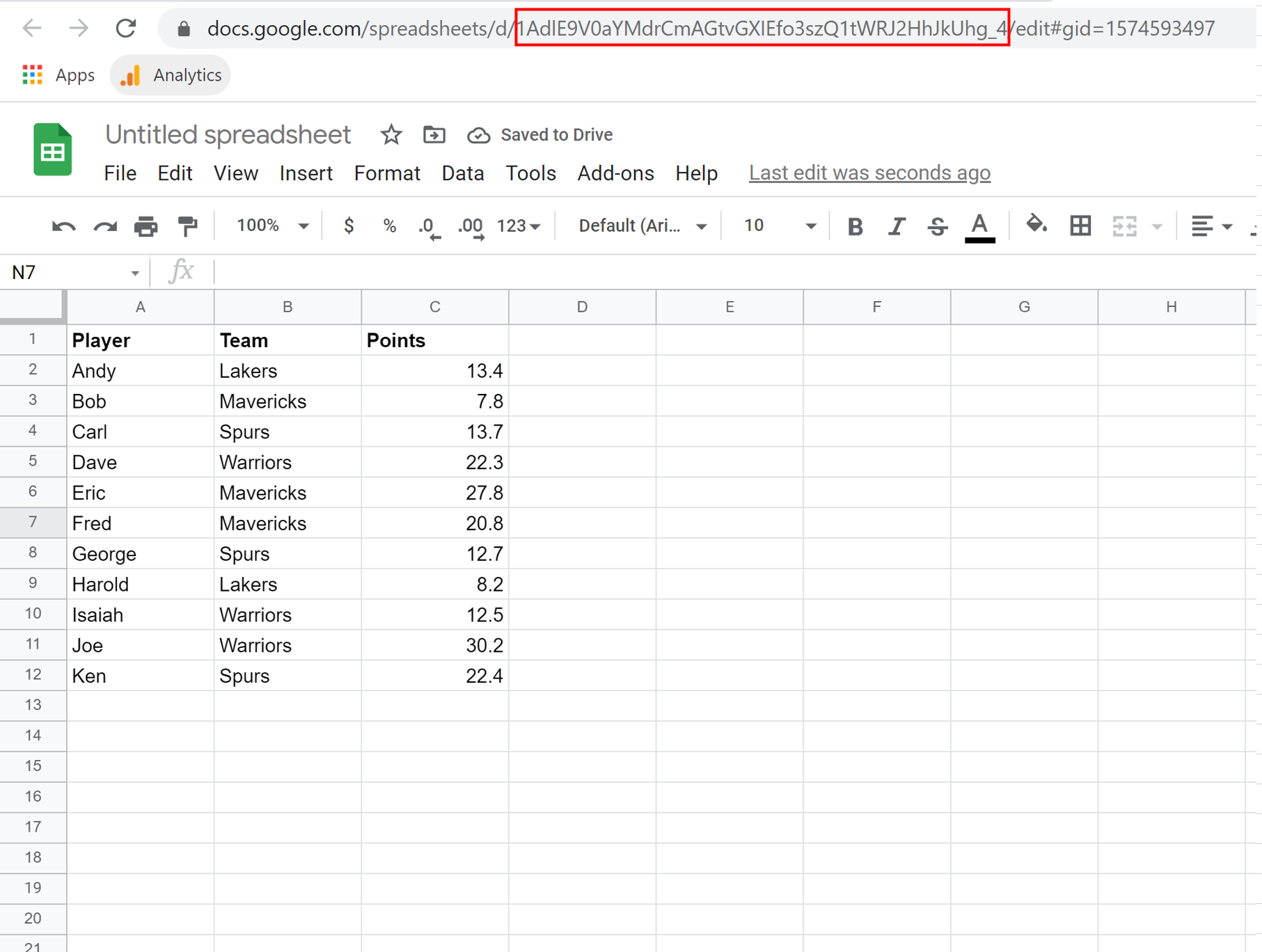The image size is (1262, 952).
Task: Open the Borders tool
Action: click(x=1080, y=225)
